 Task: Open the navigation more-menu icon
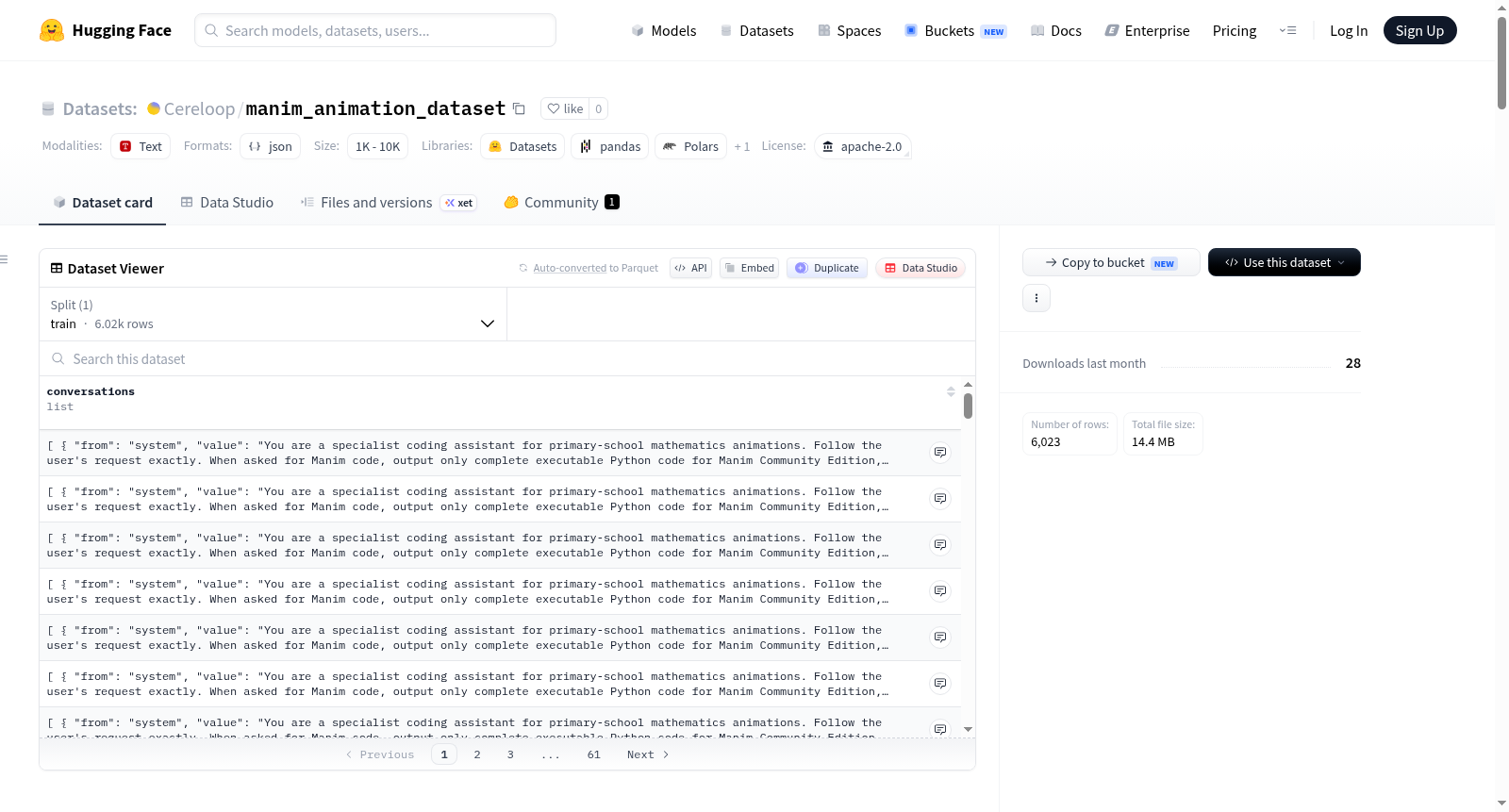point(1287,30)
